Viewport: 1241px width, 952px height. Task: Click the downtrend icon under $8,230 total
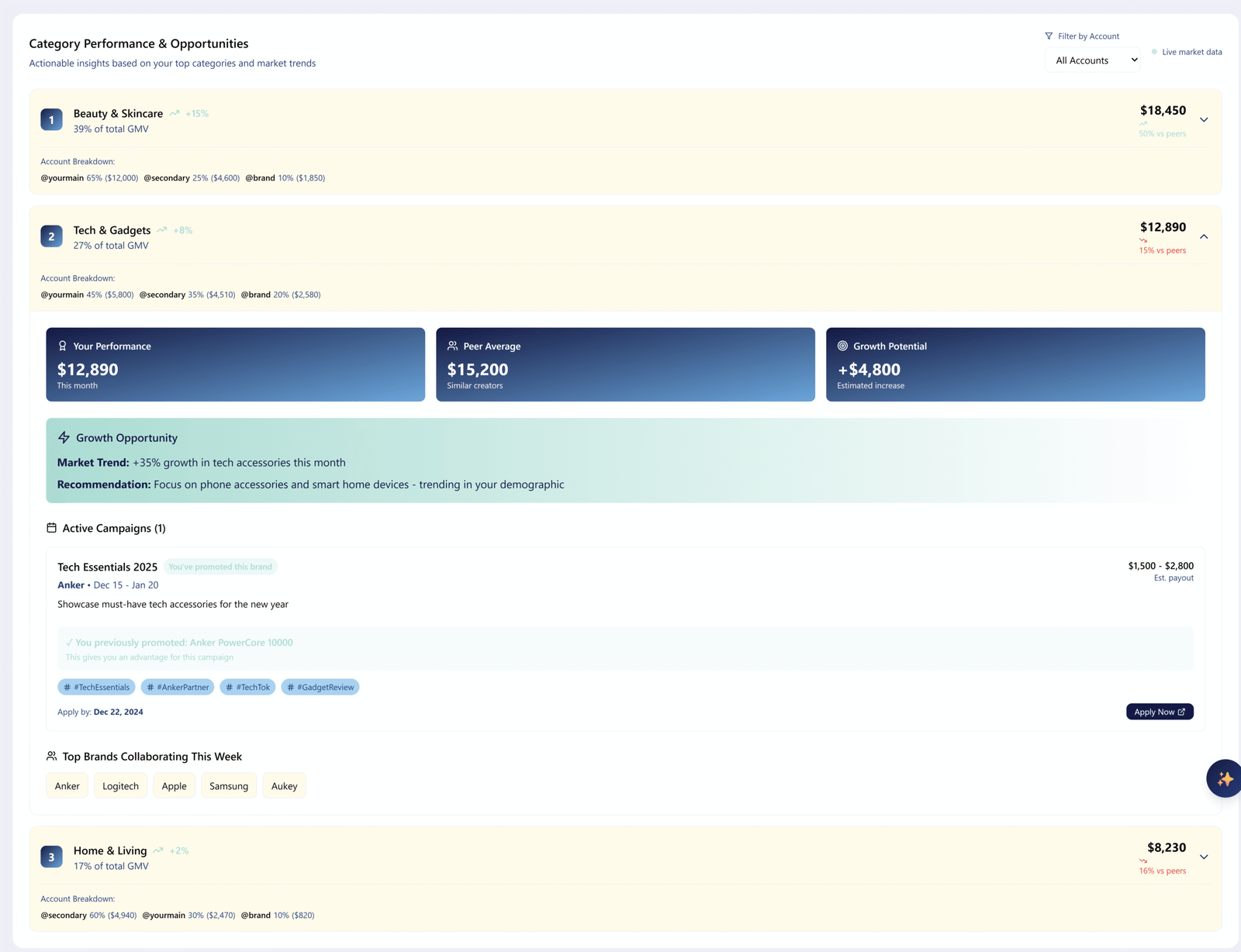click(1143, 861)
